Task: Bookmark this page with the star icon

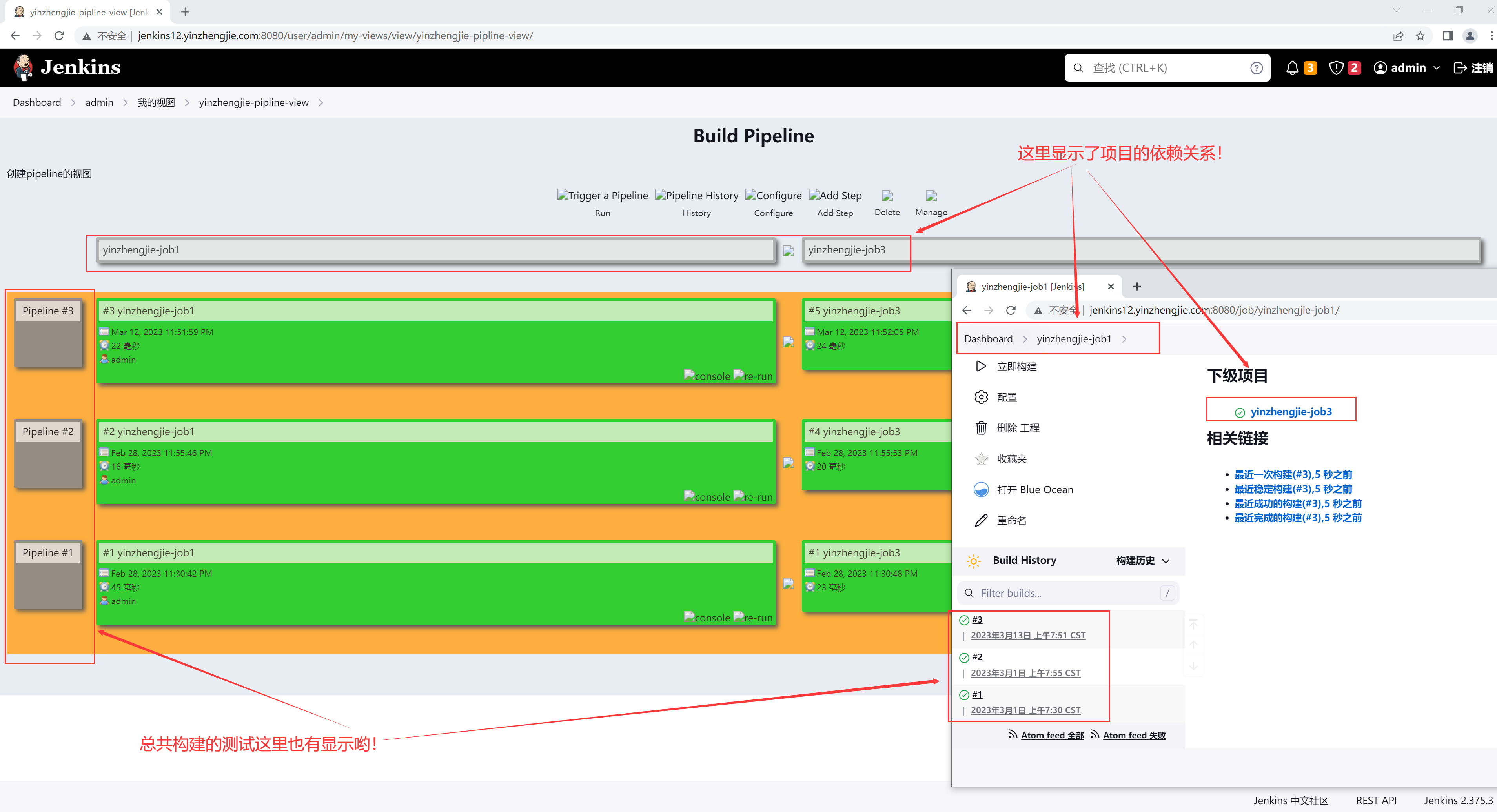Action: 1420,36
